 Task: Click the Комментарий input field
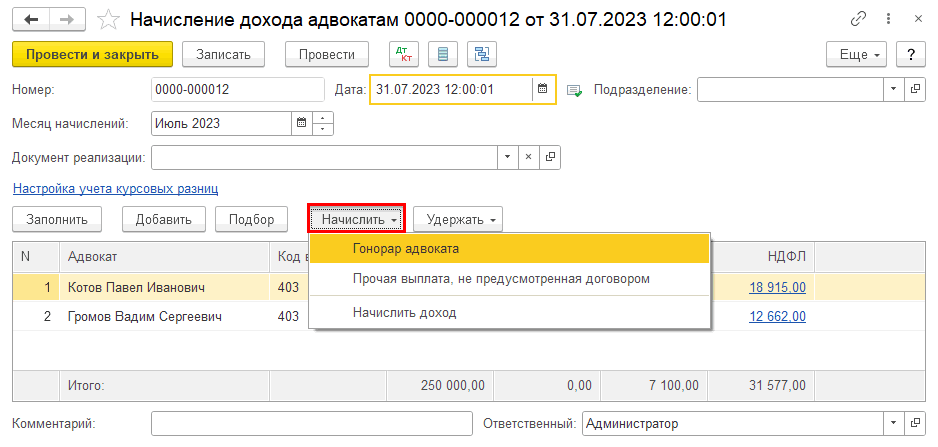(x=311, y=424)
